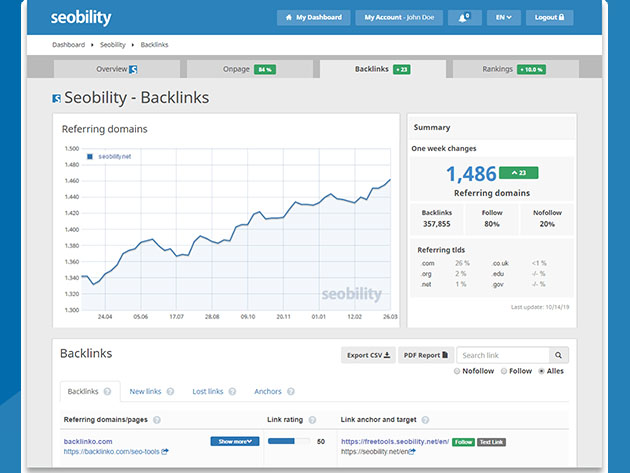The height and width of the screenshot is (473, 630).
Task: Expand Show more for backlinko.com
Action: point(235,441)
